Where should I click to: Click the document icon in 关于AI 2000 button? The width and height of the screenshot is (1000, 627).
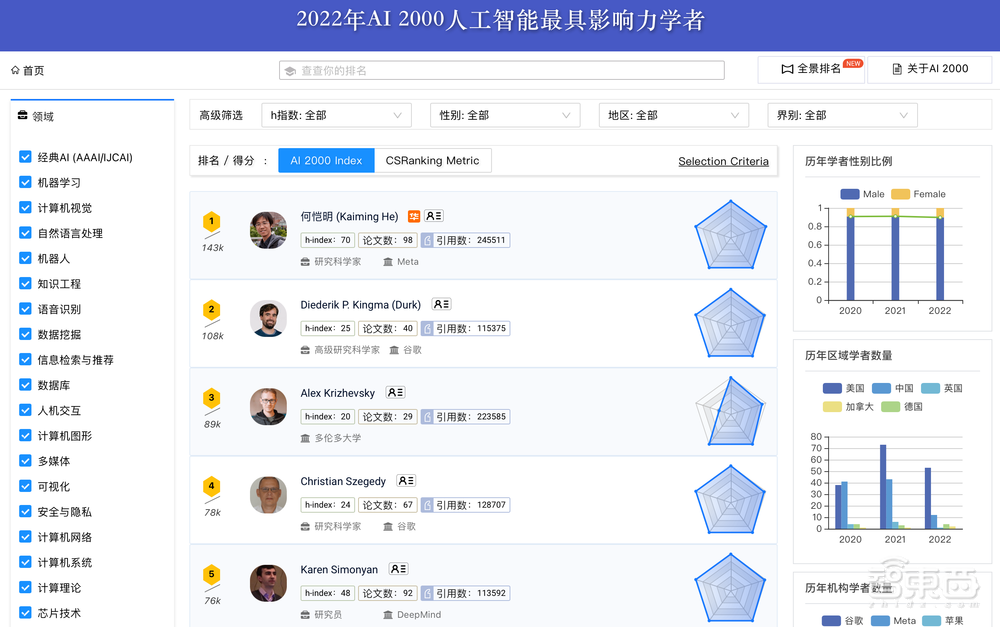(x=898, y=67)
